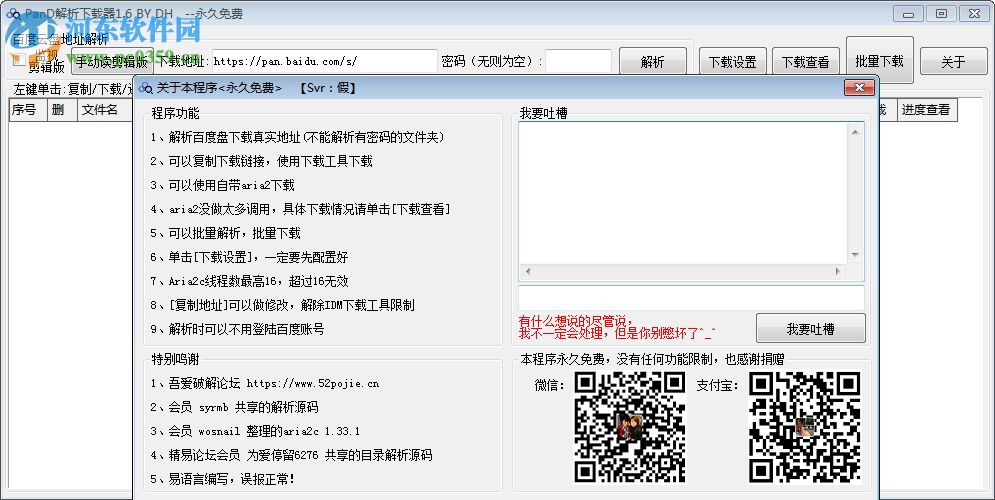This screenshot has width=995, height=500.
Task: Click the 文件名 column header
Action: (105, 110)
